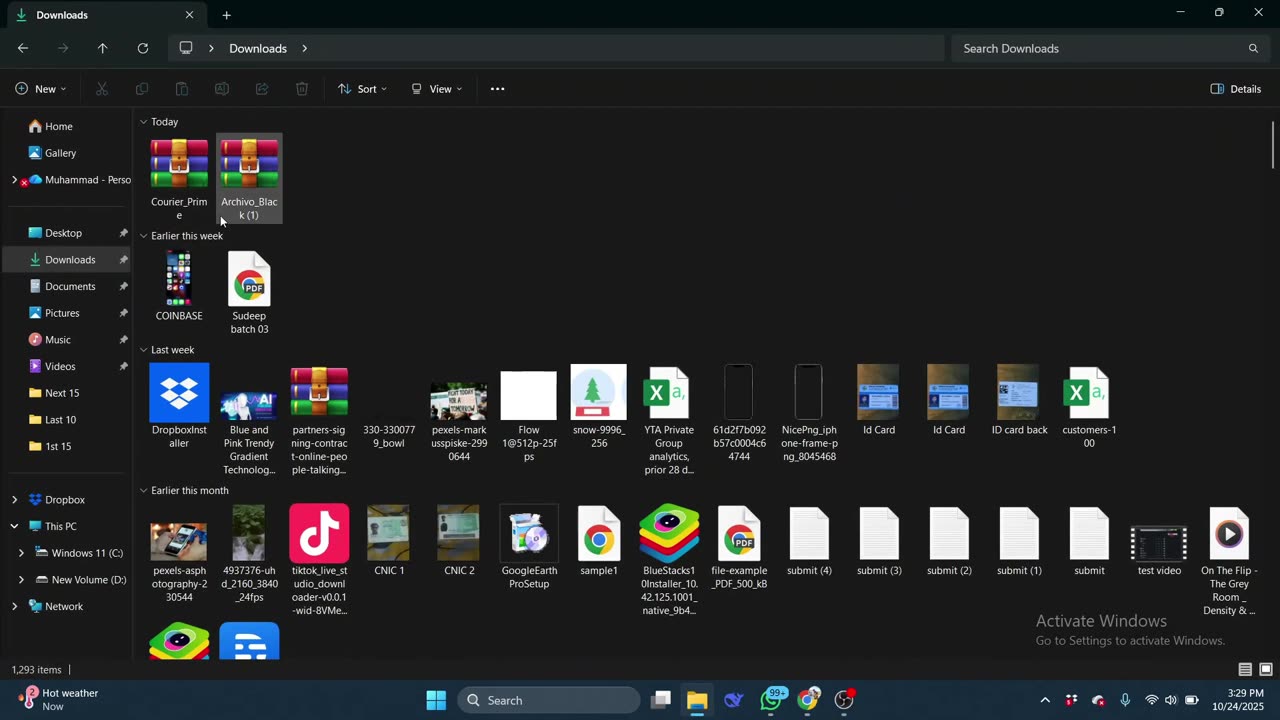Open the Windows Start menu
Image resolution: width=1280 pixels, height=720 pixels.
click(x=436, y=700)
